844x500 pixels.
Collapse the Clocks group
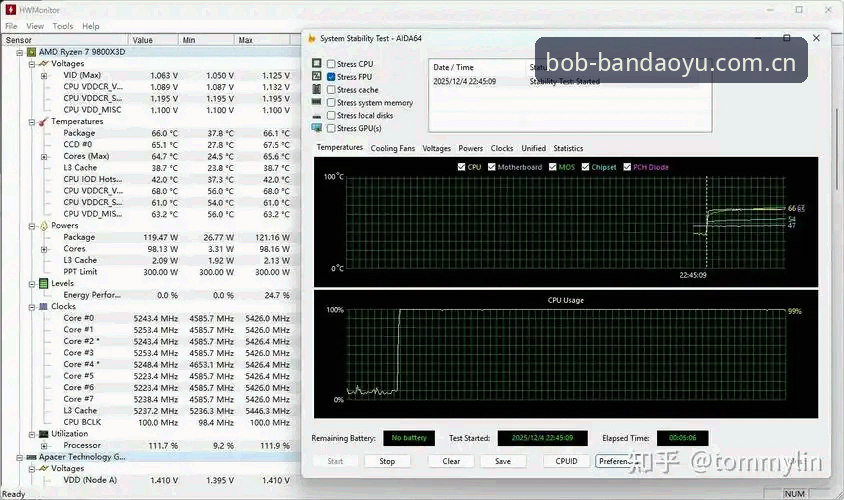[x=32, y=307]
